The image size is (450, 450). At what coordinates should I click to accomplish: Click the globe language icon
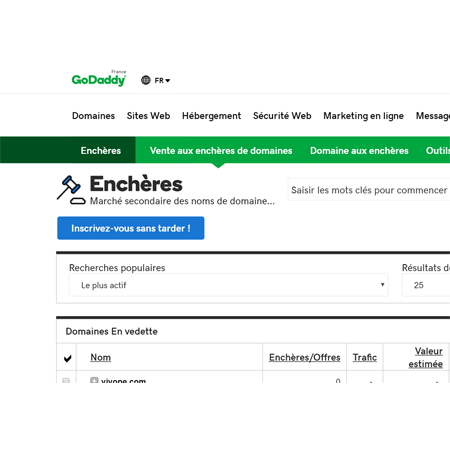tap(146, 80)
